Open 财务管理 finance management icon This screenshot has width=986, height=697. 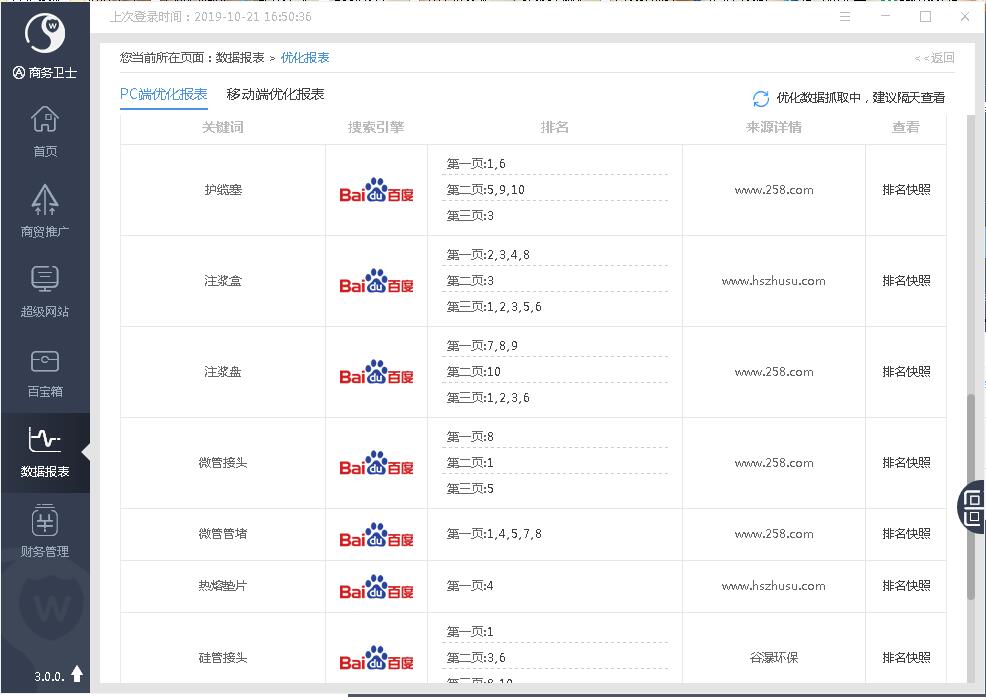(x=45, y=530)
